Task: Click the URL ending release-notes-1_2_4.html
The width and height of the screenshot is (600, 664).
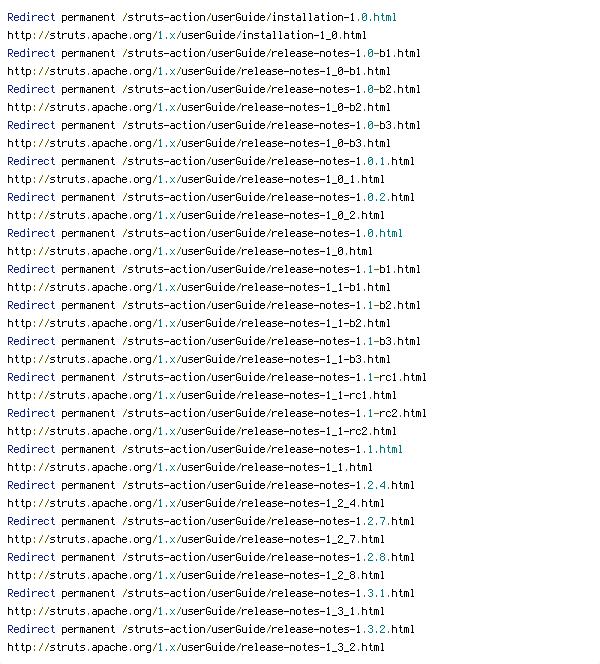Action: click(x=196, y=503)
